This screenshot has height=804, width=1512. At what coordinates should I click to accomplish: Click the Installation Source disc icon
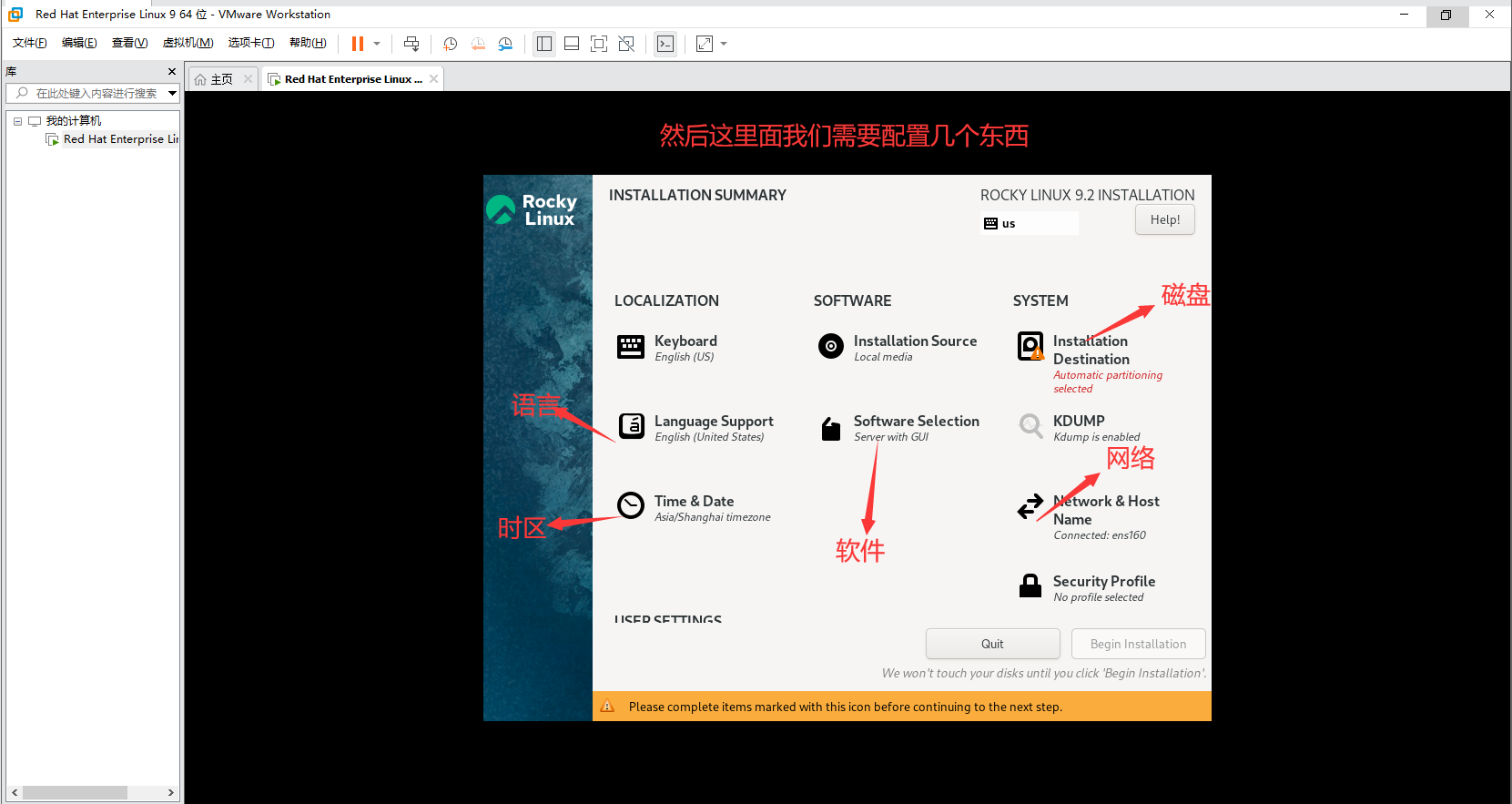pos(831,346)
